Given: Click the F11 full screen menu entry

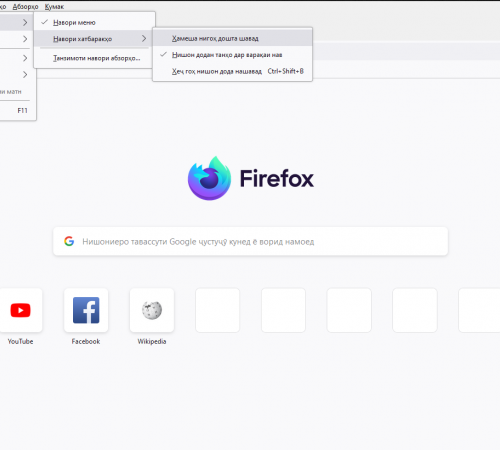Looking at the screenshot, I should coord(17,110).
